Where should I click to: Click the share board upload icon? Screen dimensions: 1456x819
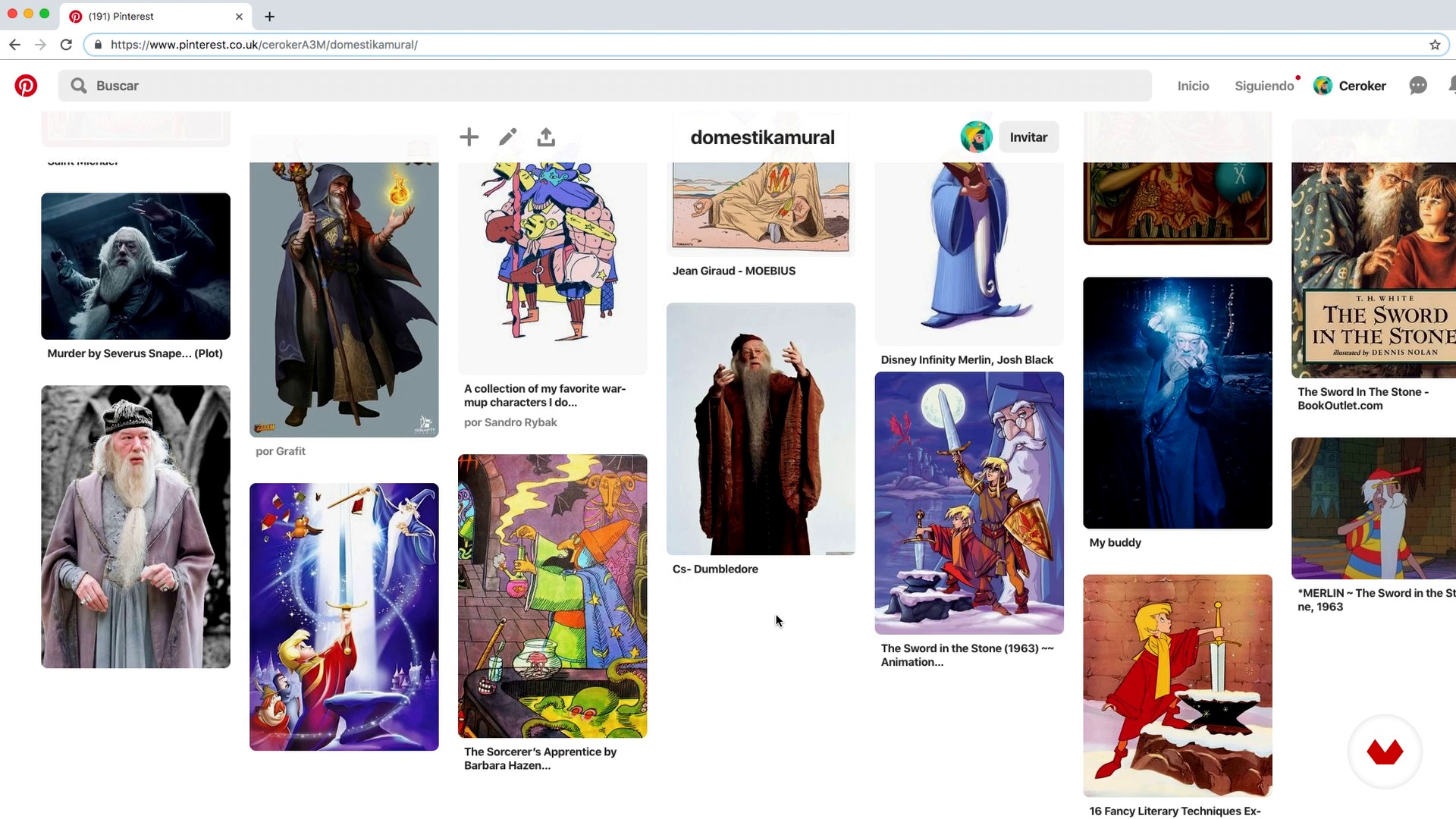click(x=546, y=137)
